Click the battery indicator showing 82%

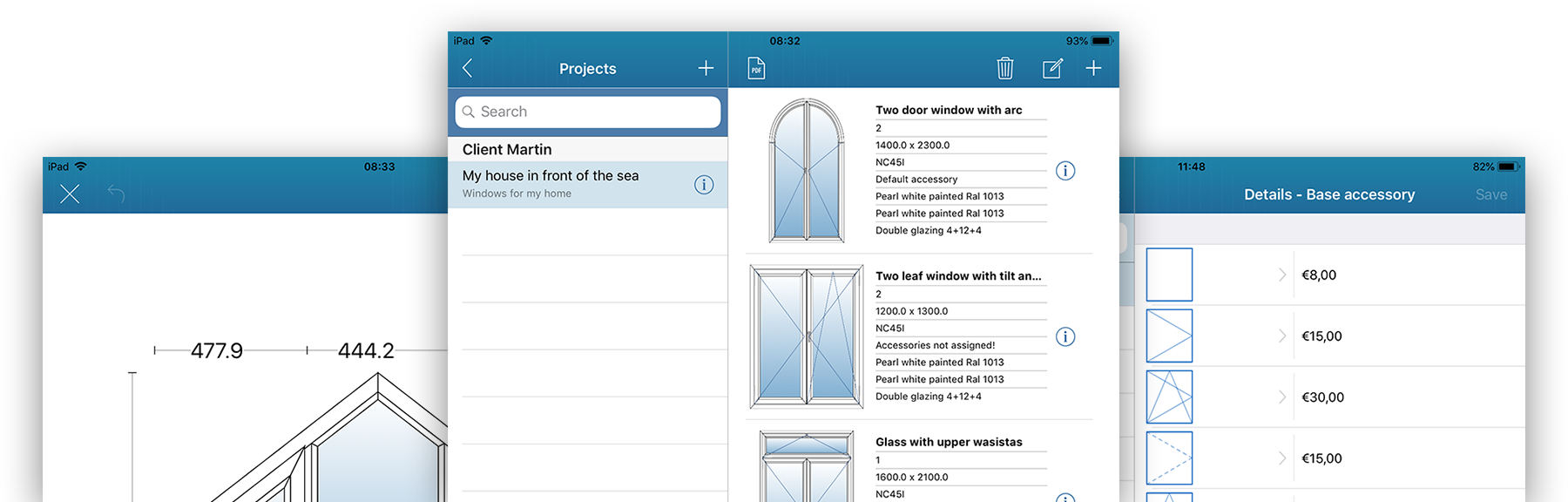tap(1496, 166)
